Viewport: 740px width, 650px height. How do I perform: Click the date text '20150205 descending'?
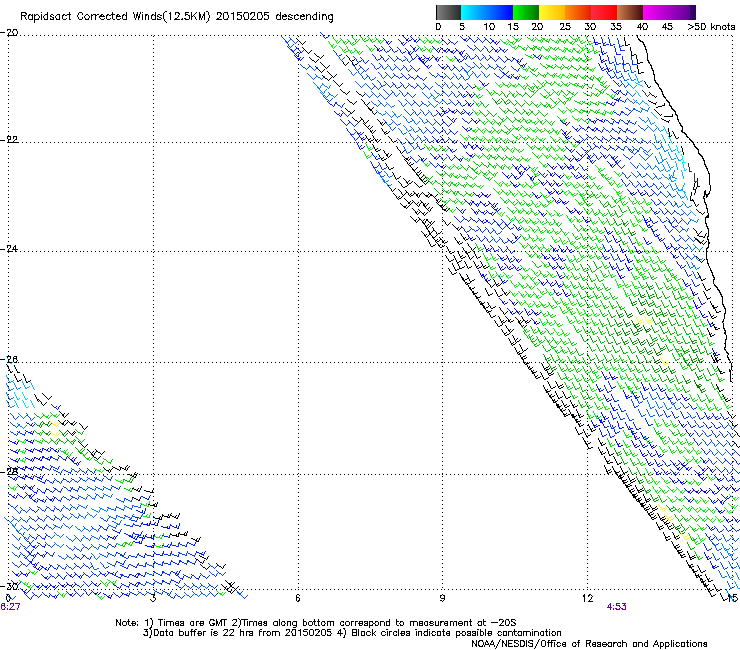tap(275, 17)
